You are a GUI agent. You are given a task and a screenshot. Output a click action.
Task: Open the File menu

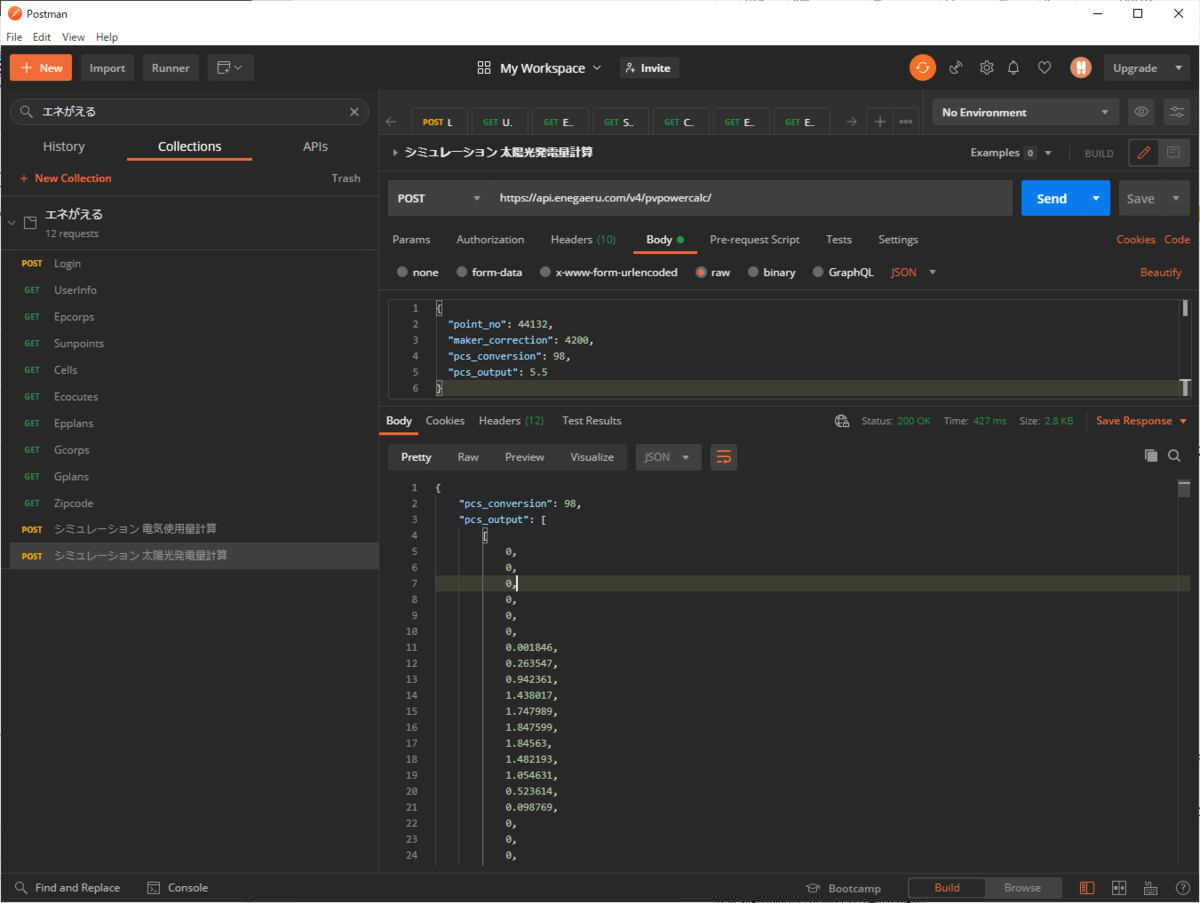pyautogui.click(x=14, y=37)
